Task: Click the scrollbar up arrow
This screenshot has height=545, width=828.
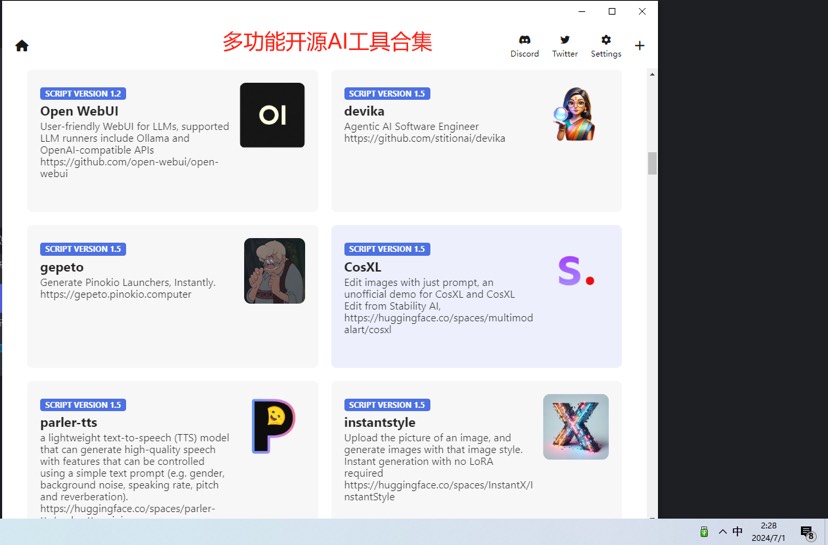Action: (653, 74)
